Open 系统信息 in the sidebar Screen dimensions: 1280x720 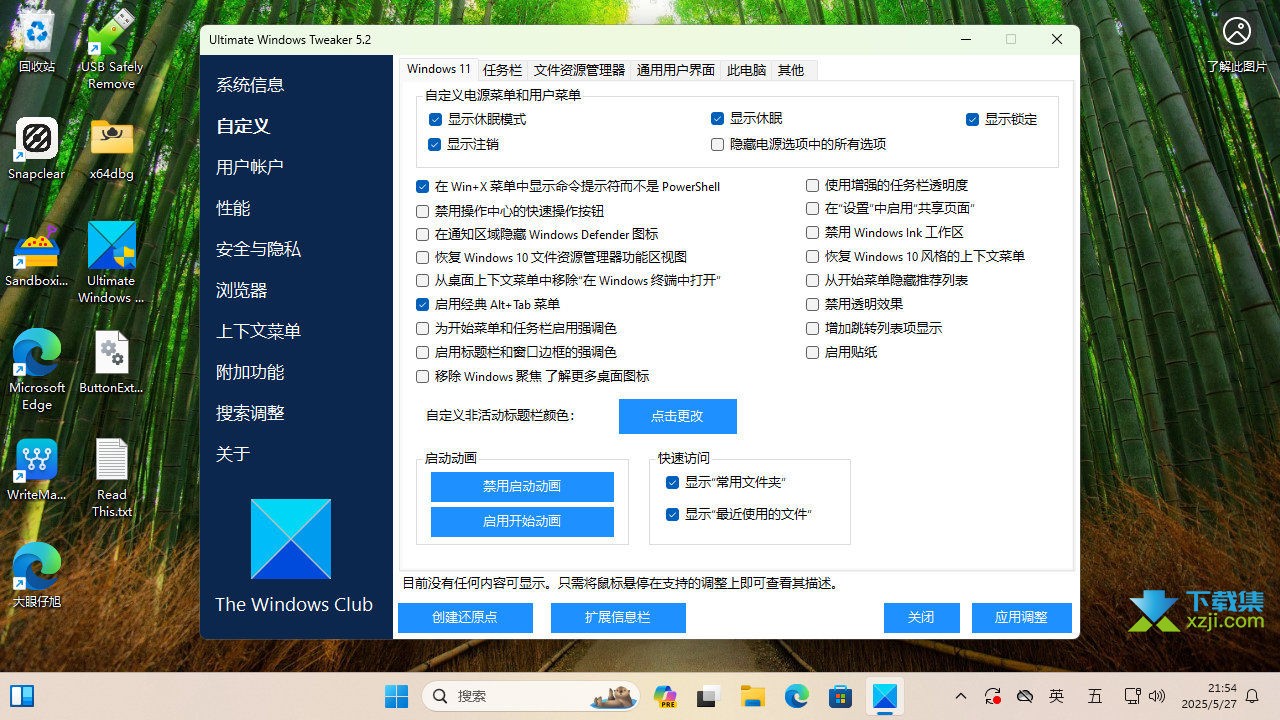tap(250, 85)
